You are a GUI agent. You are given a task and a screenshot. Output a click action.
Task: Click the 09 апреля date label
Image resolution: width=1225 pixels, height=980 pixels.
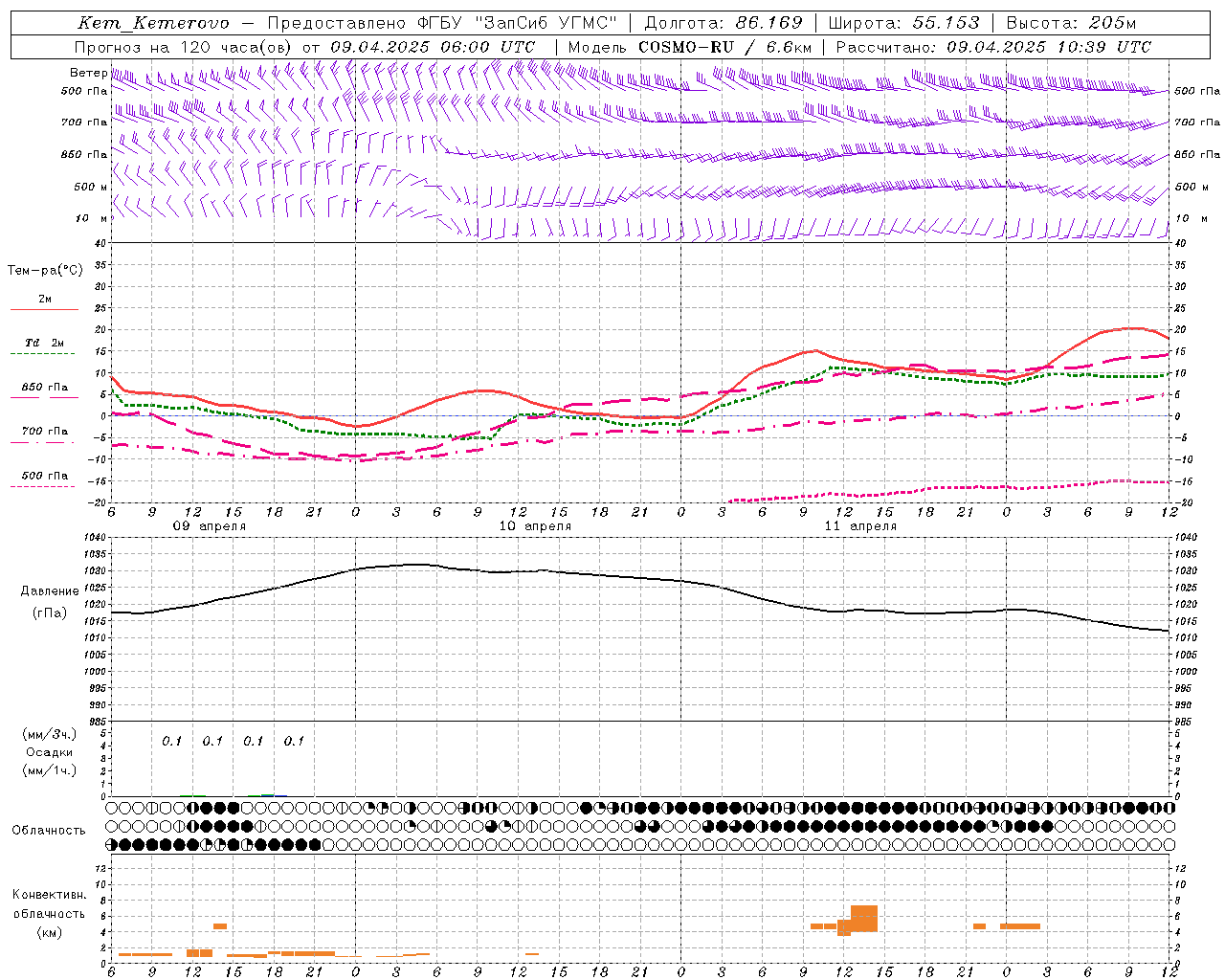click(x=209, y=526)
